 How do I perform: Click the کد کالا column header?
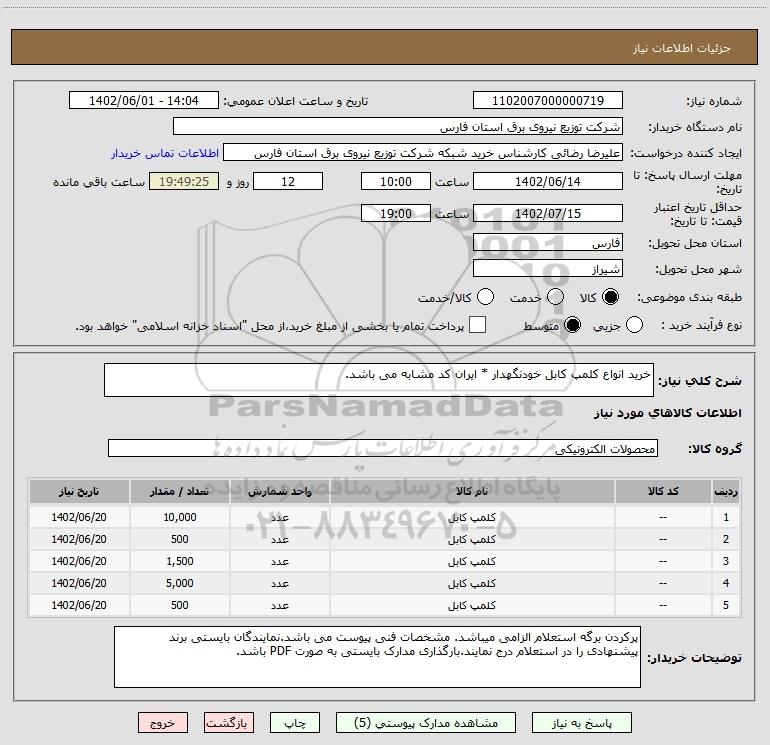point(663,491)
